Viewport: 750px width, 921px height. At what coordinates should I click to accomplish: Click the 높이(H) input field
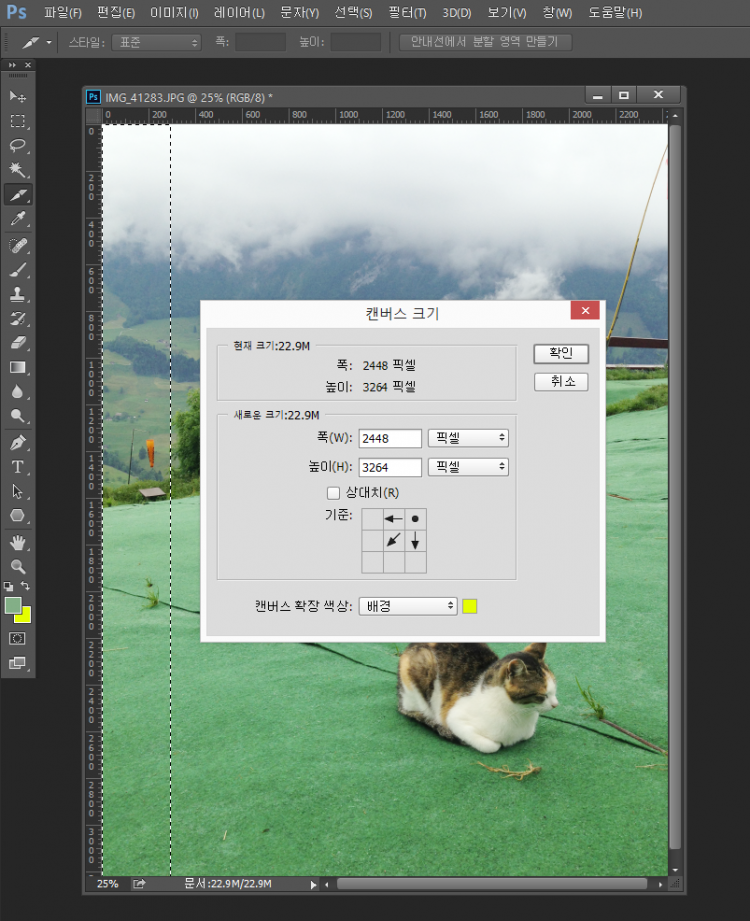coord(390,467)
